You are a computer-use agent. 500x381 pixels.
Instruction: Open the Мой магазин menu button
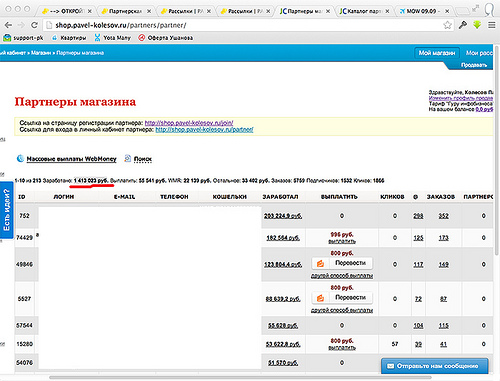tap(437, 53)
